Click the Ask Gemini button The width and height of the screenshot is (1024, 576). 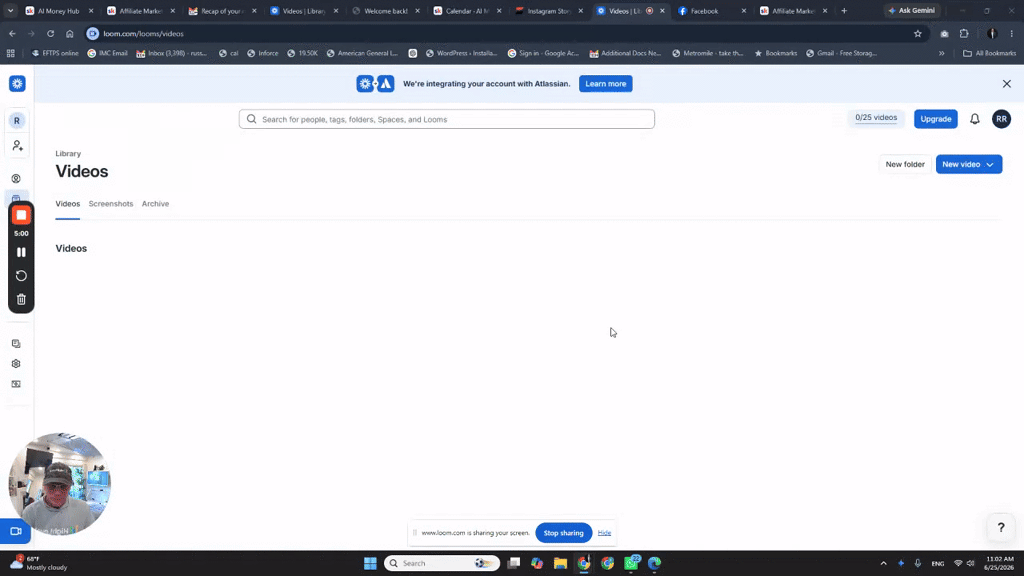coord(912,10)
